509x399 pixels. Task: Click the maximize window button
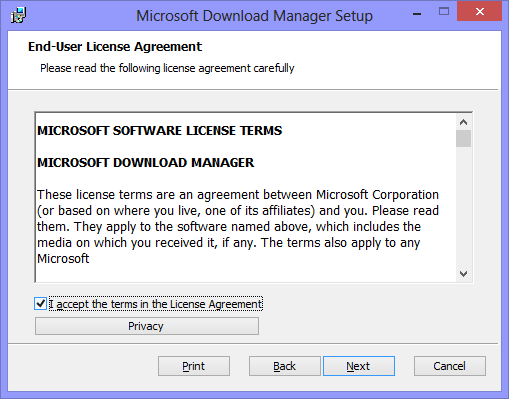pyautogui.click(x=444, y=12)
